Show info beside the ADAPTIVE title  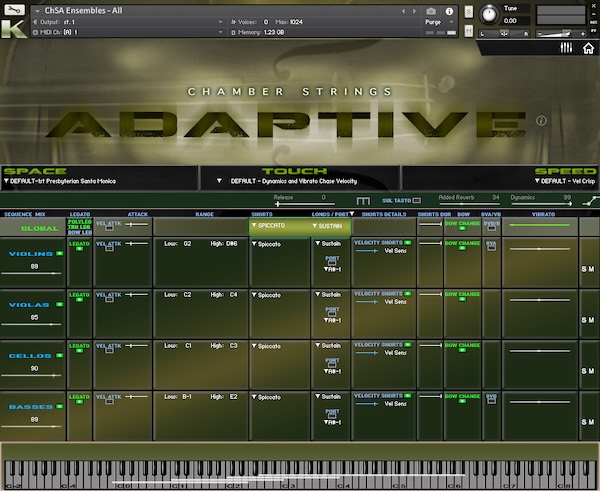click(x=541, y=121)
